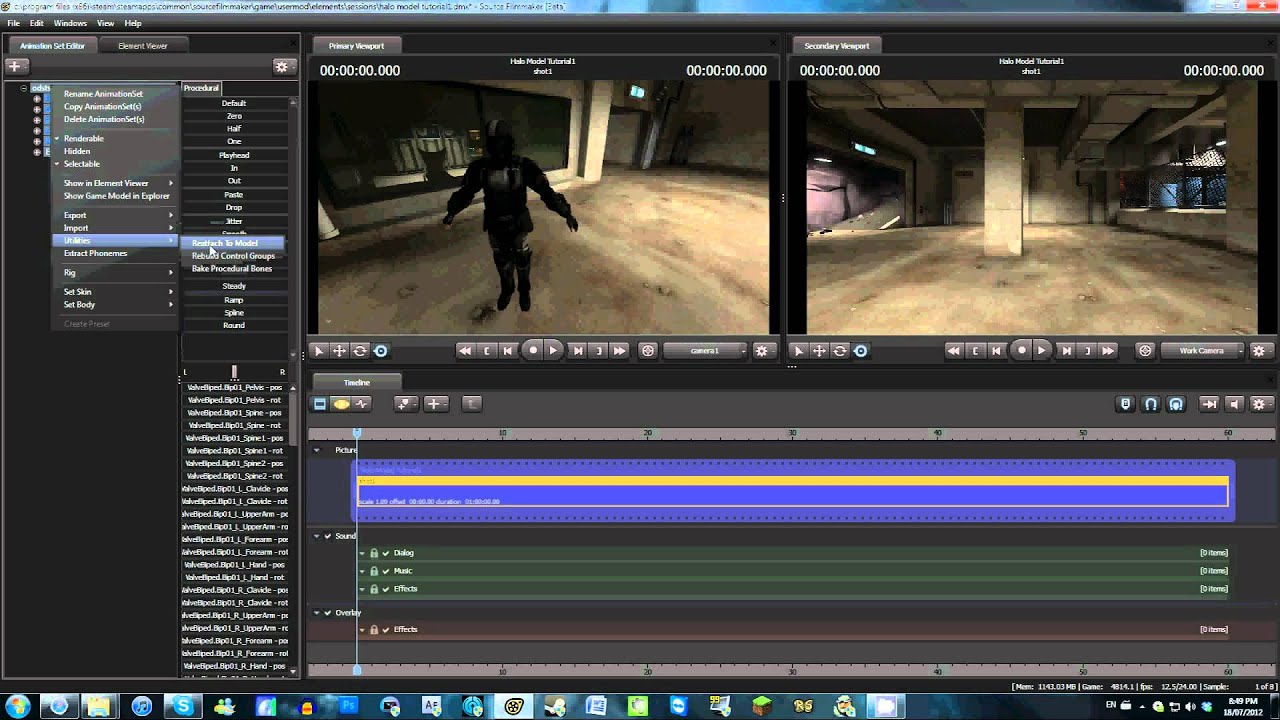Adjust the left-right balance slider
The image size is (1280, 720).
234,372
